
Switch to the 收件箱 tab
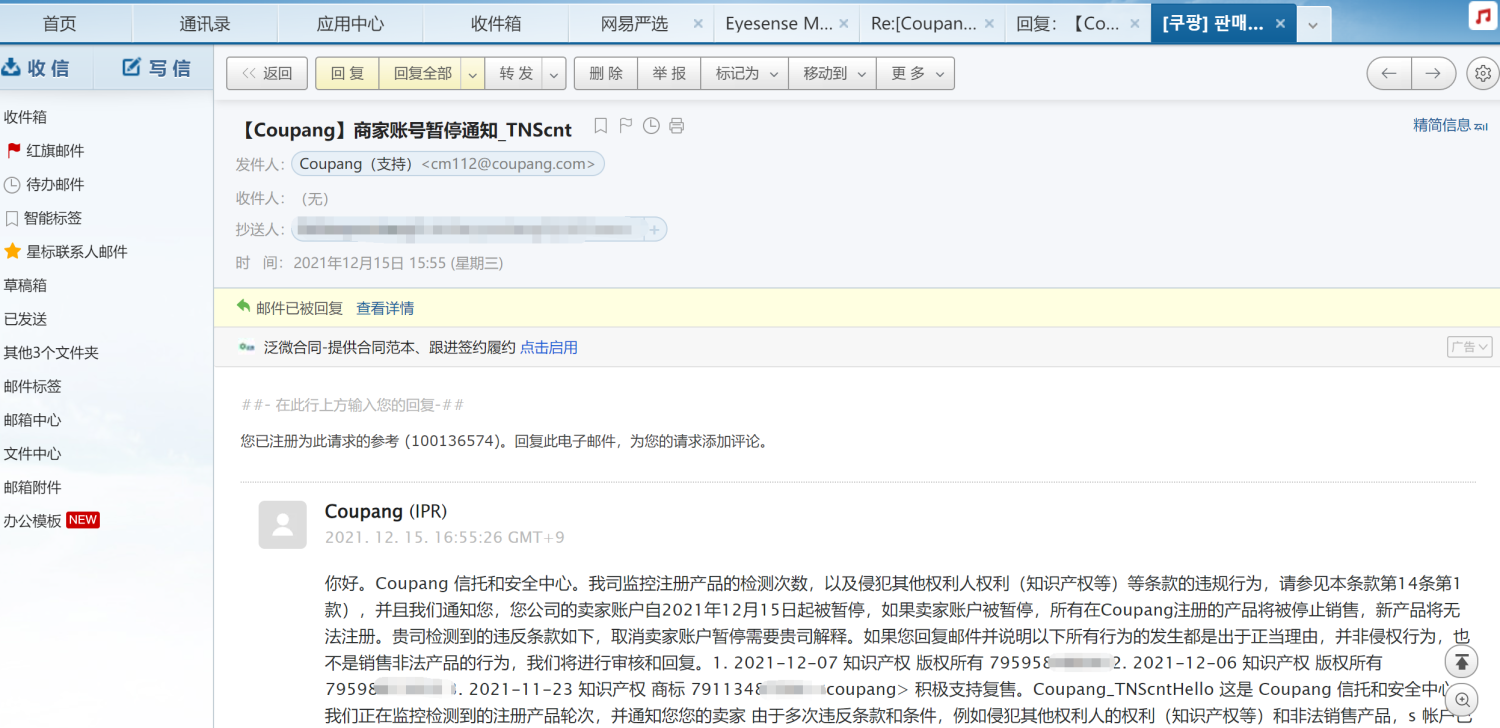495,22
